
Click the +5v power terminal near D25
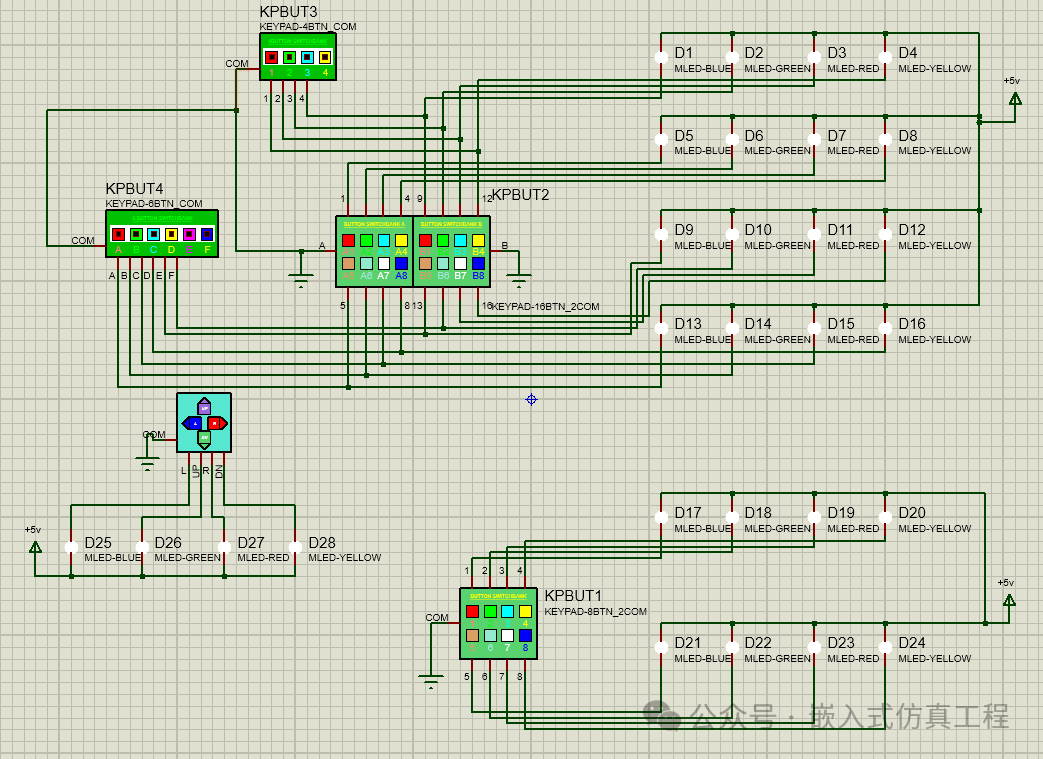click(35, 546)
